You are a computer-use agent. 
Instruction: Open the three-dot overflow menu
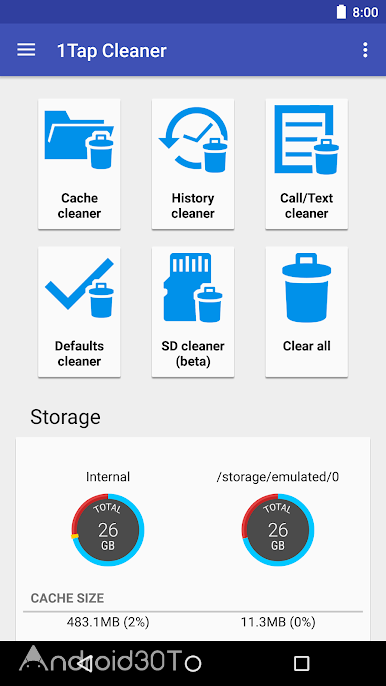click(x=365, y=50)
